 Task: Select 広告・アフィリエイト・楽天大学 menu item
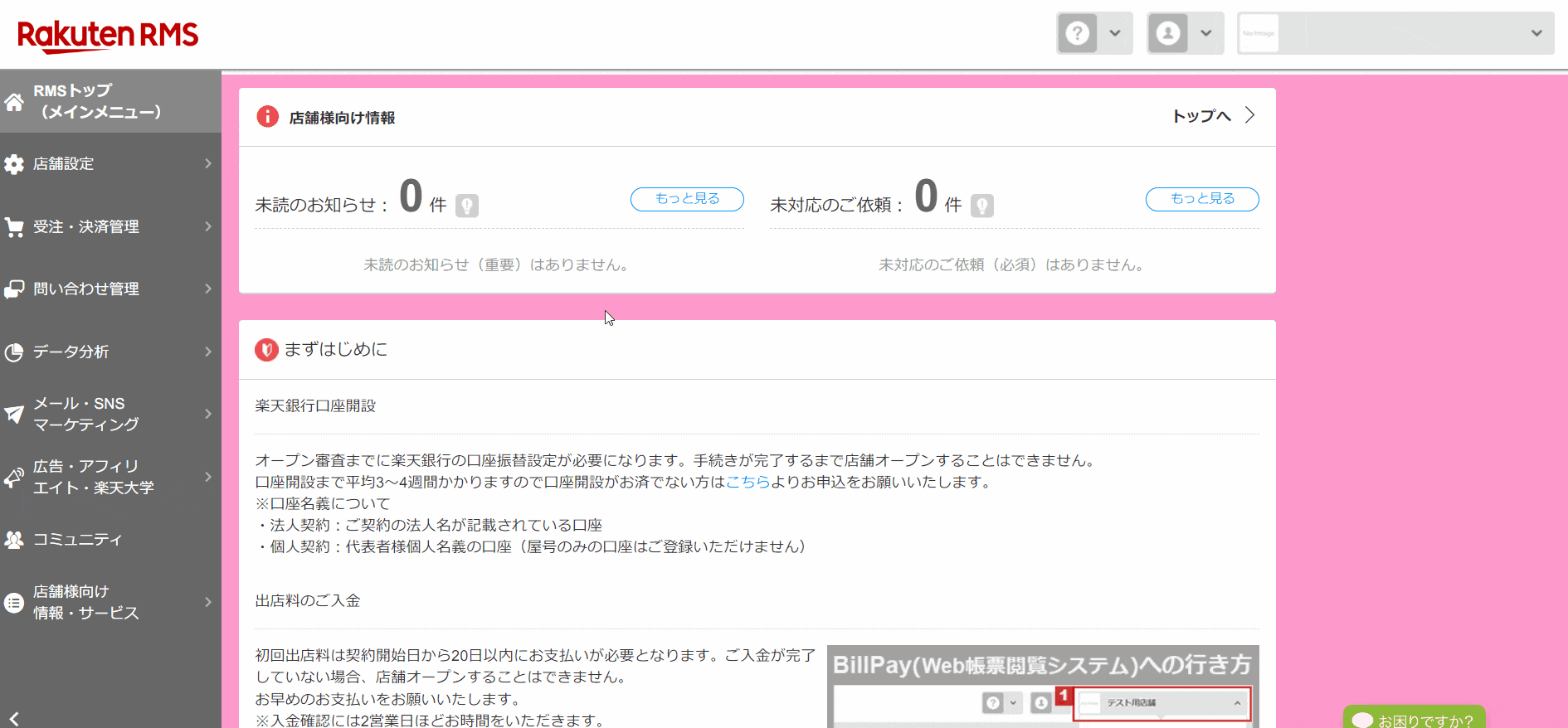pyautogui.click(x=93, y=477)
